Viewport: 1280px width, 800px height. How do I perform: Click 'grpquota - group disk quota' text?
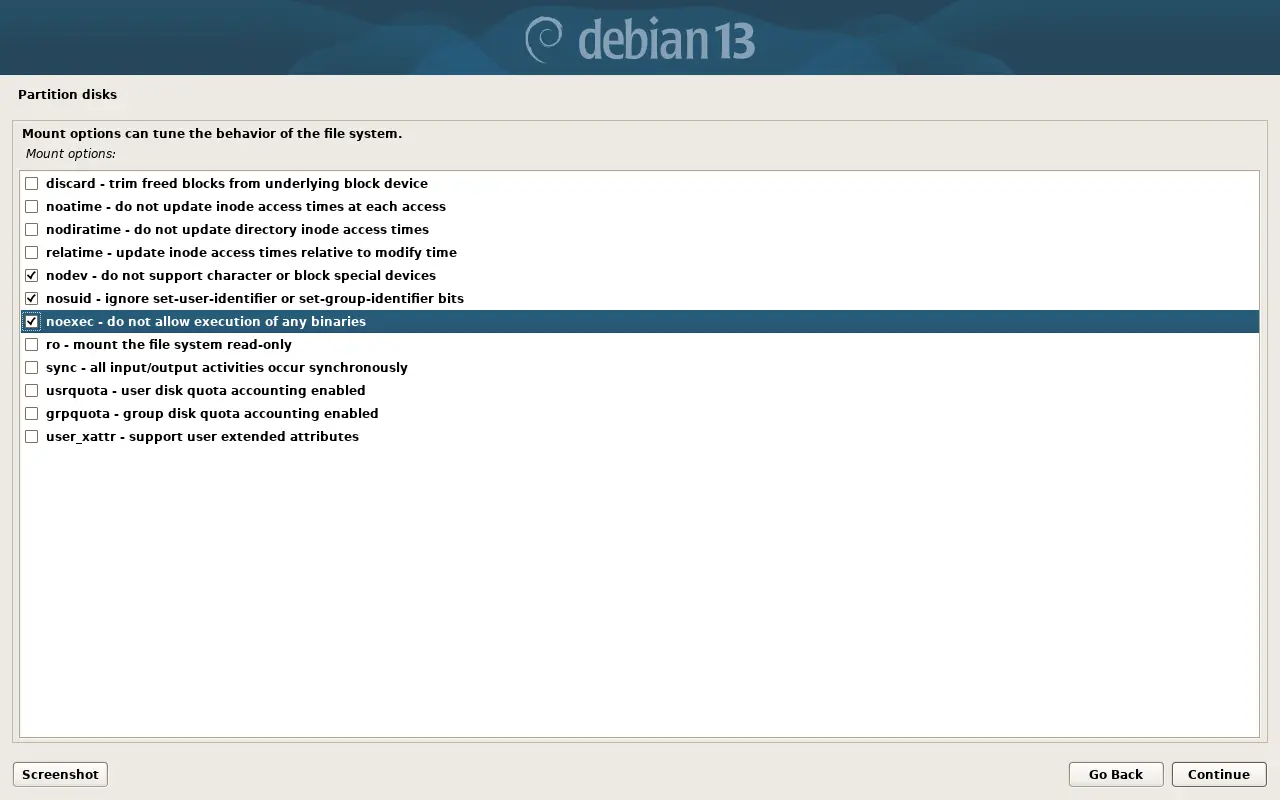click(x=212, y=414)
